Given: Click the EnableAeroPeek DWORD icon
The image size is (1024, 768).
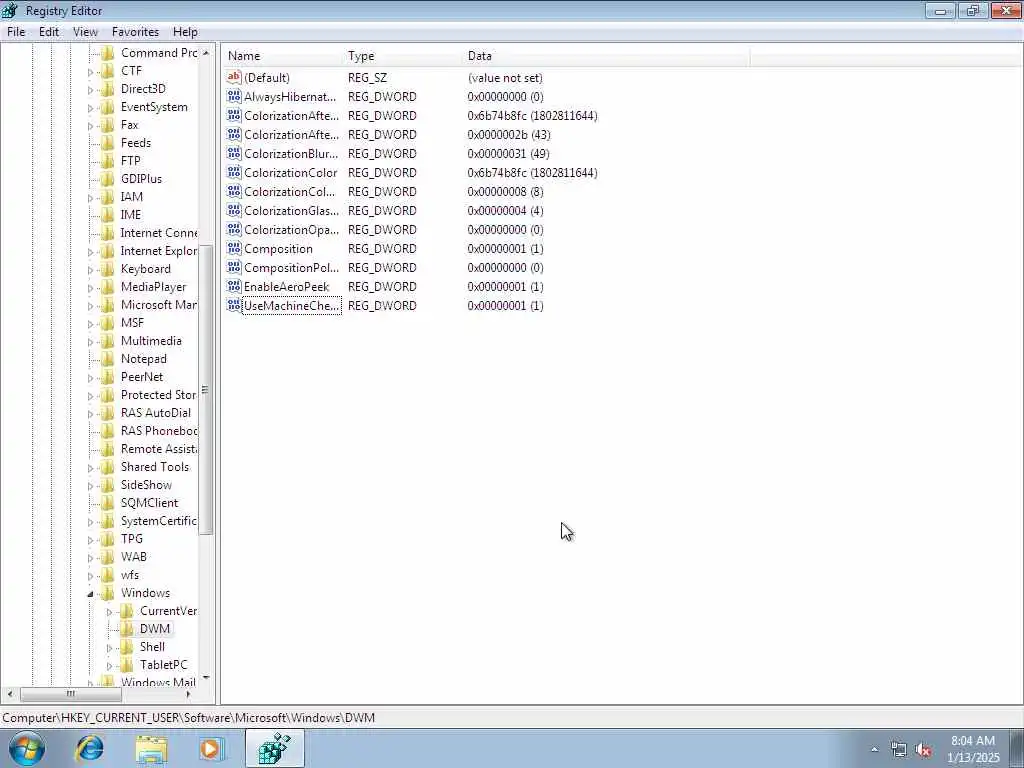Looking at the screenshot, I should coord(234,286).
